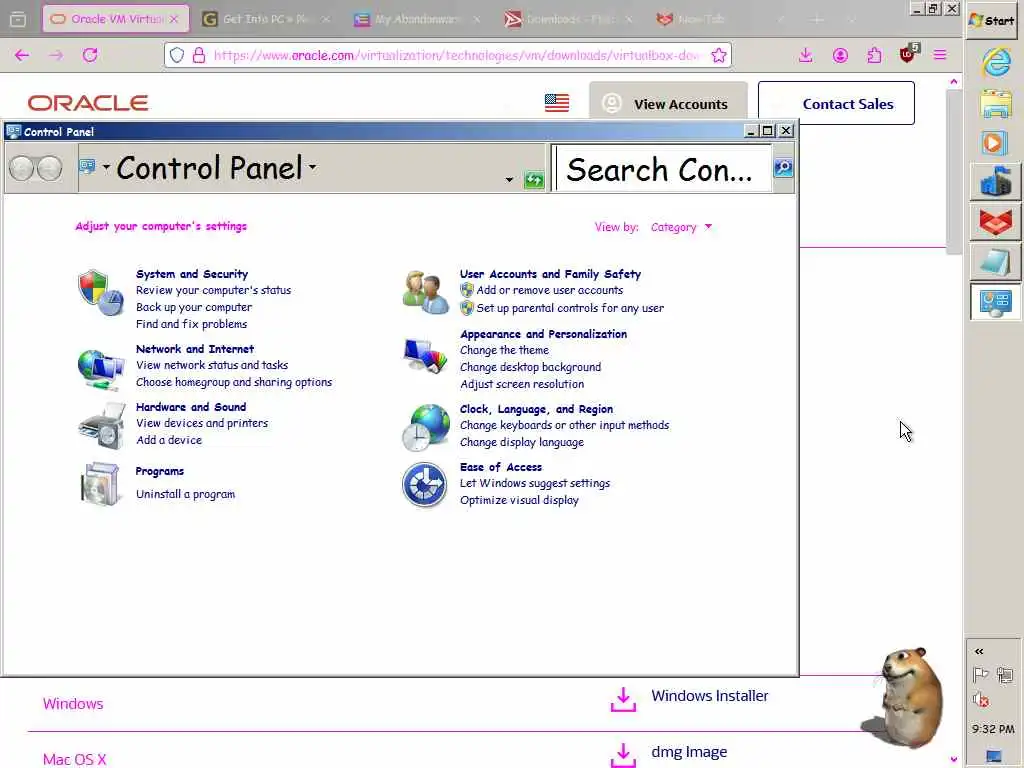Bookmark this page with the star icon
The height and width of the screenshot is (768, 1024).
coord(719,56)
